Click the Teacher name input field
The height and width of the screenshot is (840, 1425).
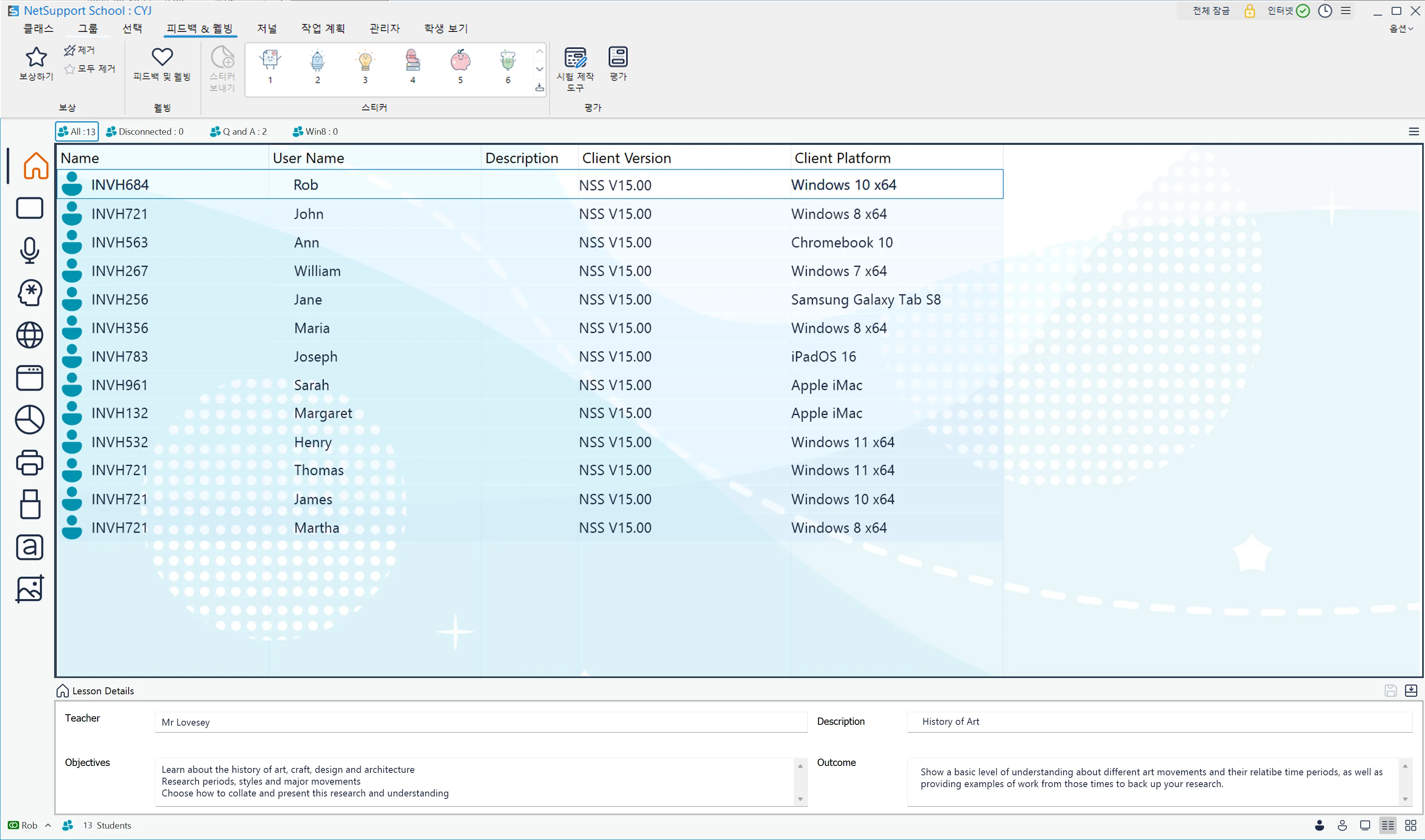[480, 722]
